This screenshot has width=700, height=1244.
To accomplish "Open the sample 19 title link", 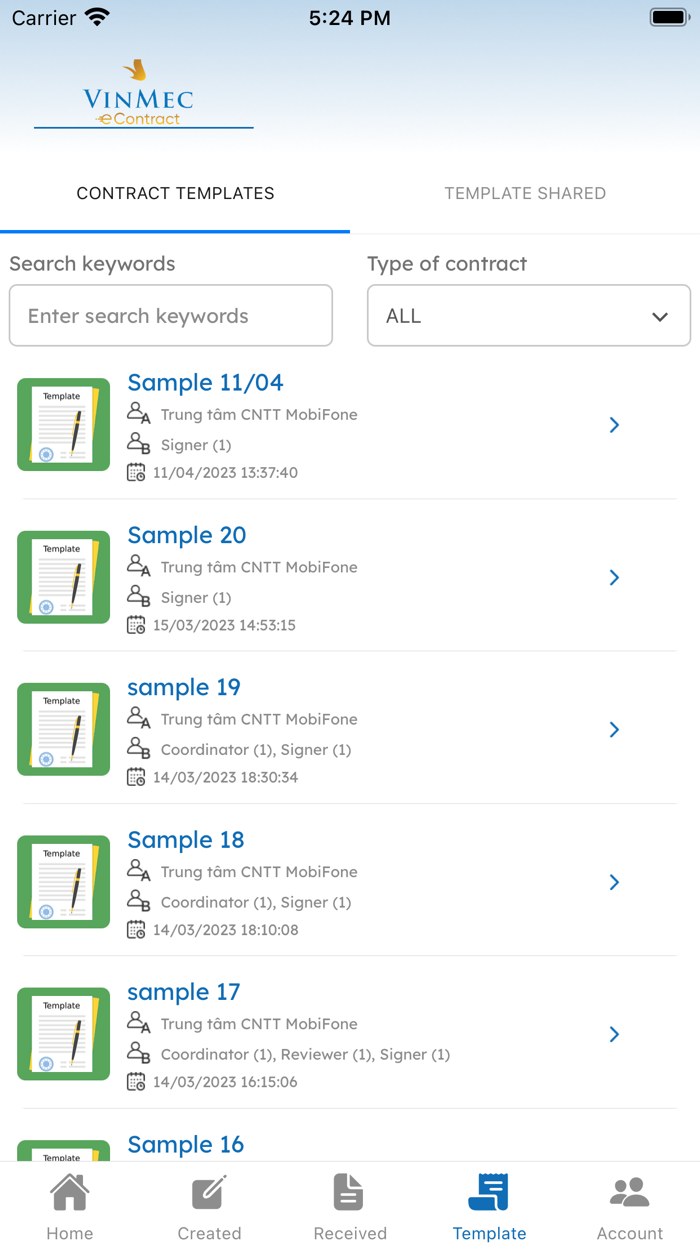I will coord(184,688).
